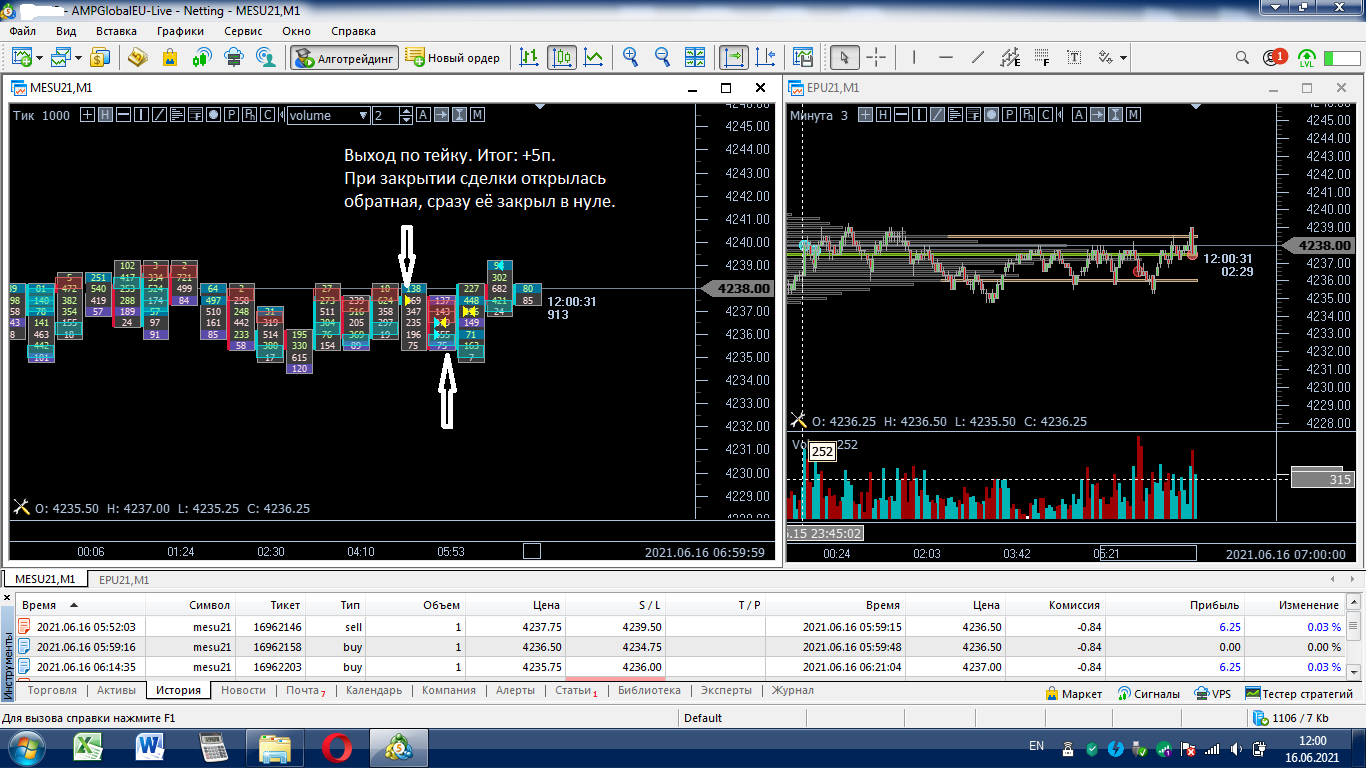Toggle the M button in EPU21 chart panel
This screenshot has height=768, width=1366.
click(x=1134, y=115)
